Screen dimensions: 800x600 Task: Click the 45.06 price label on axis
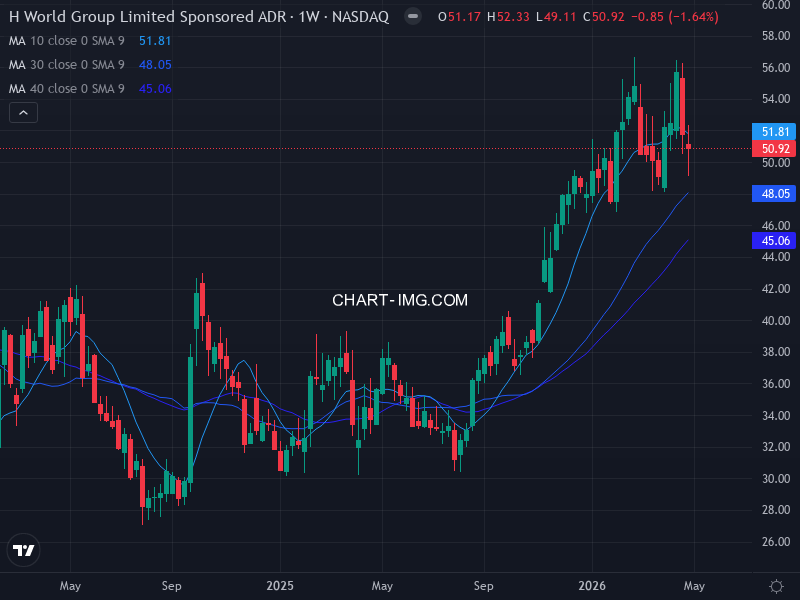tap(774, 240)
